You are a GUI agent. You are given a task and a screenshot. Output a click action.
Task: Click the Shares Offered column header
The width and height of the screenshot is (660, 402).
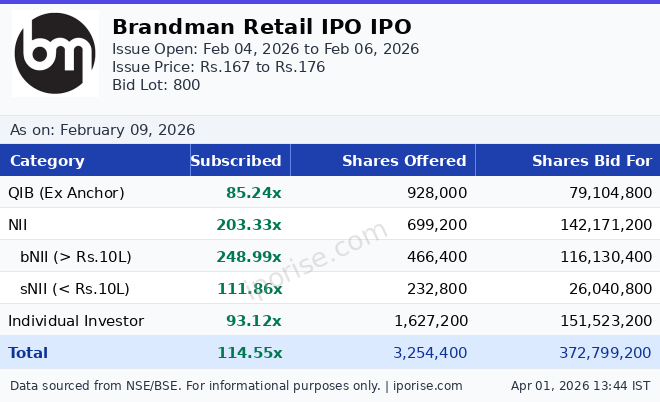pos(404,161)
